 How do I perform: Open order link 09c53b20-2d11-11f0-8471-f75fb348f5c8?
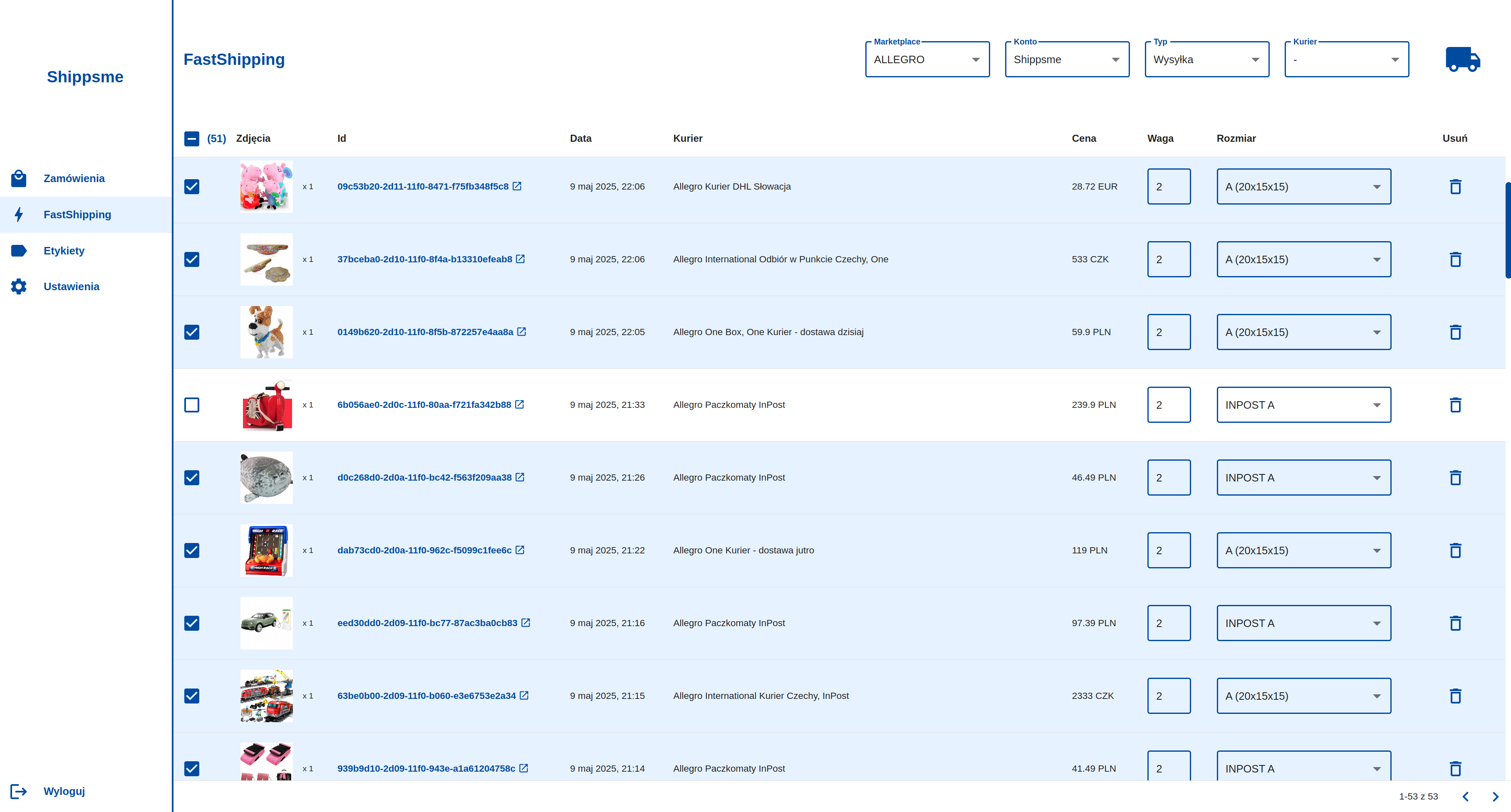pos(423,186)
